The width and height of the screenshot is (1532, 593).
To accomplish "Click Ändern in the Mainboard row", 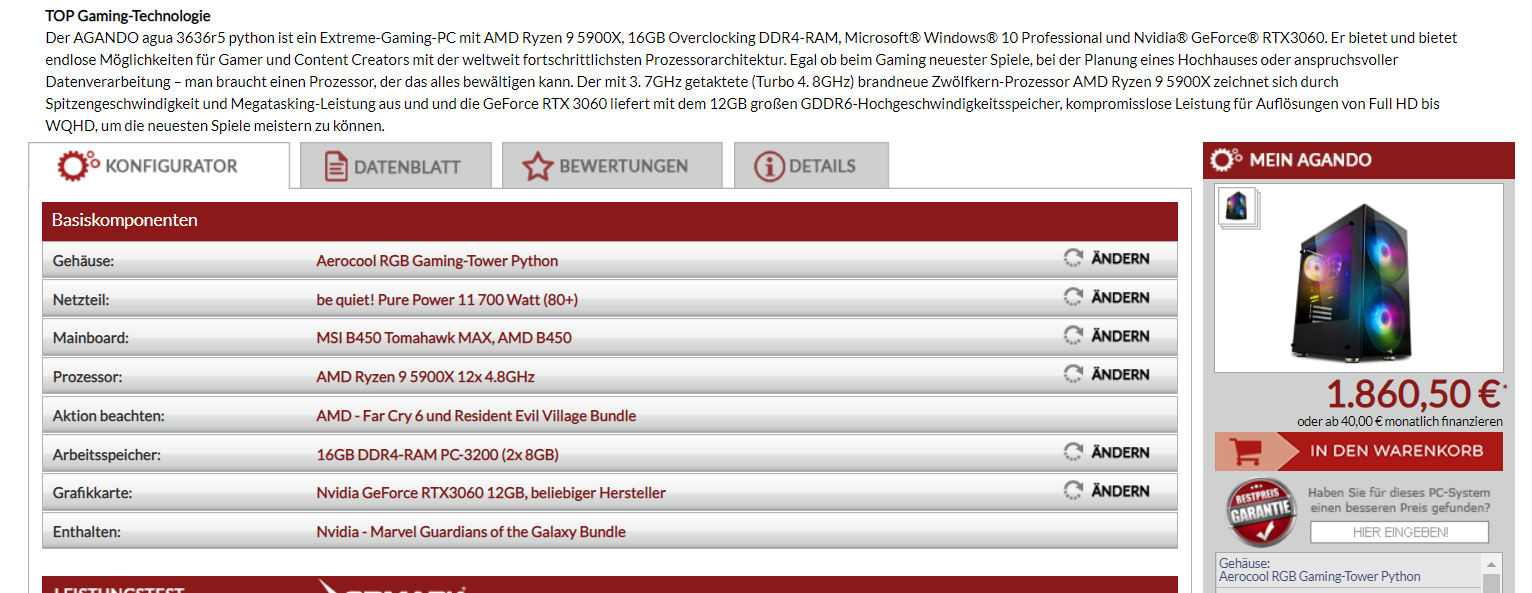I will pyautogui.click(x=1120, y=335).
